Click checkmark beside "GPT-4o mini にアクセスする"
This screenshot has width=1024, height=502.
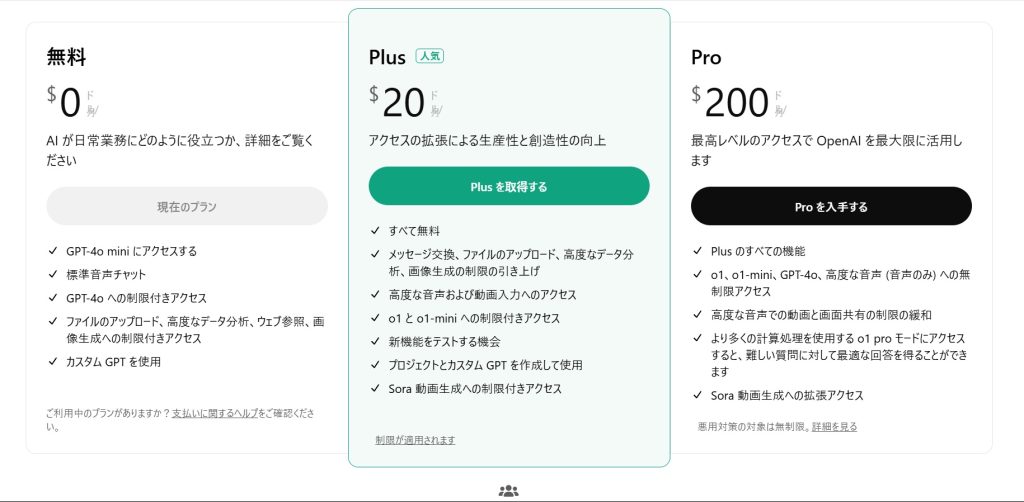pyautogui.click(x=52, y=251)
